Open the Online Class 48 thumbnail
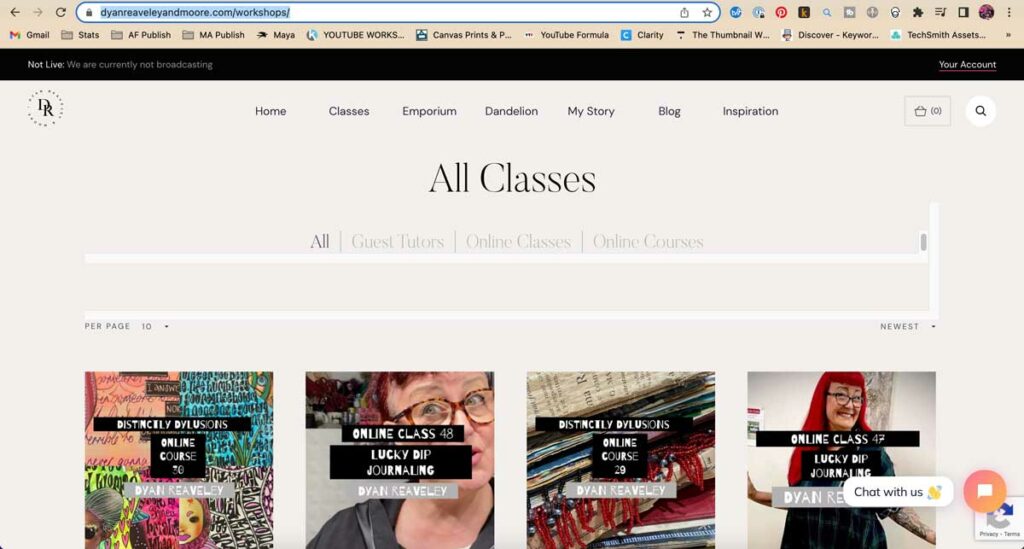The image size is (1024, 549). [400, 460]
